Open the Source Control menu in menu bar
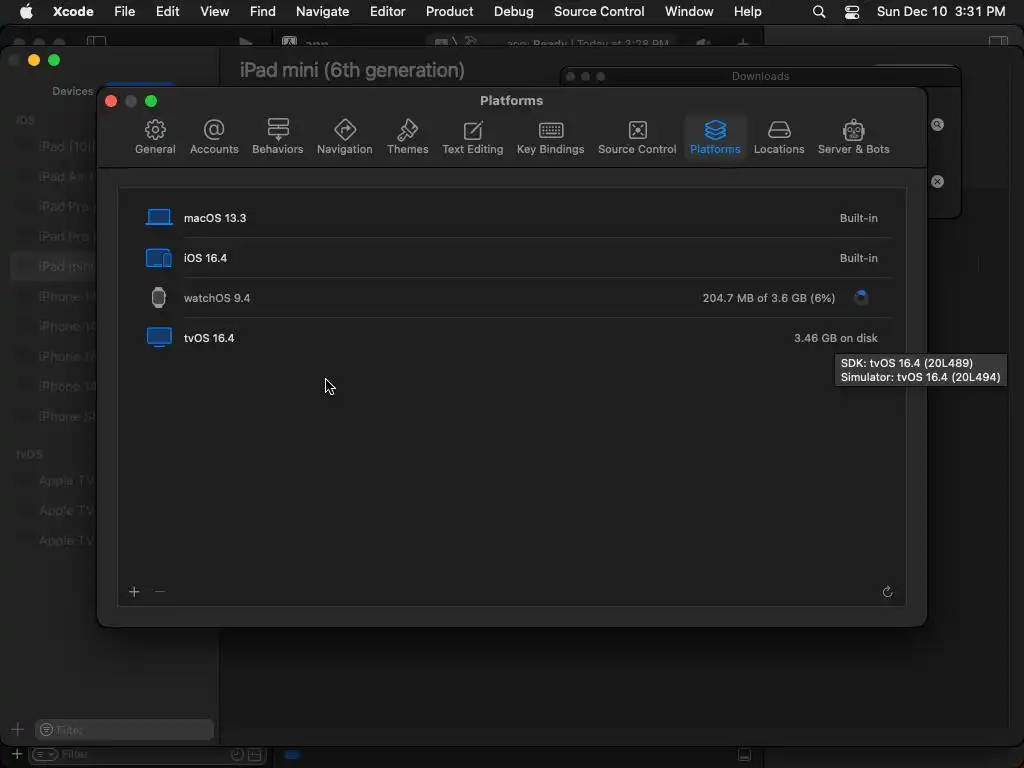Screen dimensions: 1024x768 [x=599, y=11]
